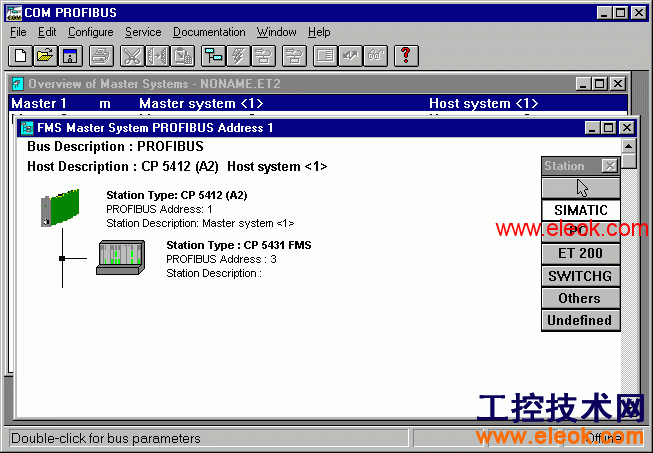Click the Print toolbar icon
653x453 pixels.
tap(101, 56)
